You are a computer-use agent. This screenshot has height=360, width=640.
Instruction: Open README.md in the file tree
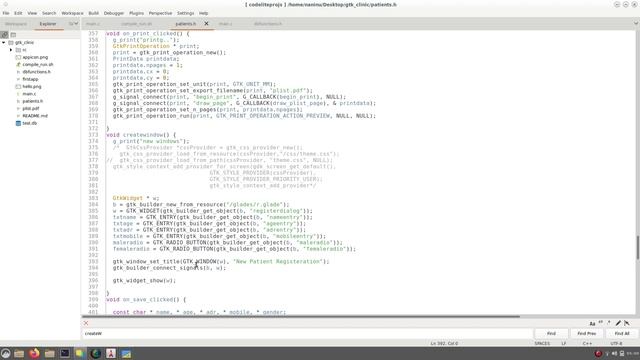pyautogui.click(x=35, y=116)
